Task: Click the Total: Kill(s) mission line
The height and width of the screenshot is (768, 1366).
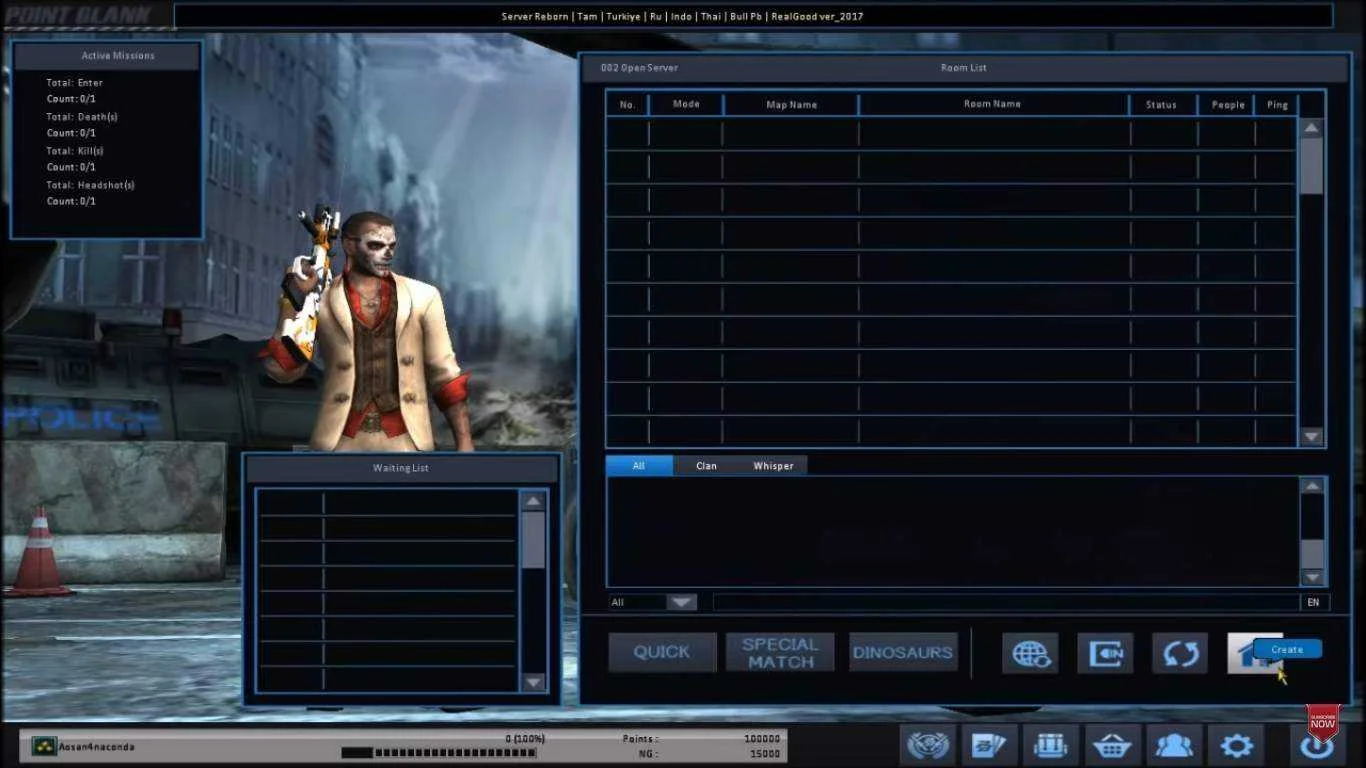Action: [75, 151]
